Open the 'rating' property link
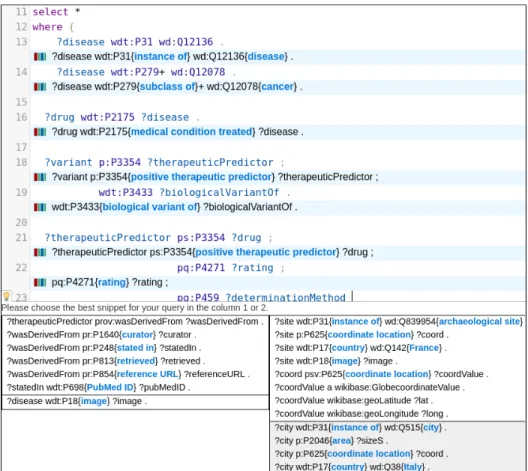Image resolution: width=528 pixels, height=471 pixels. (x=112, y=282)
